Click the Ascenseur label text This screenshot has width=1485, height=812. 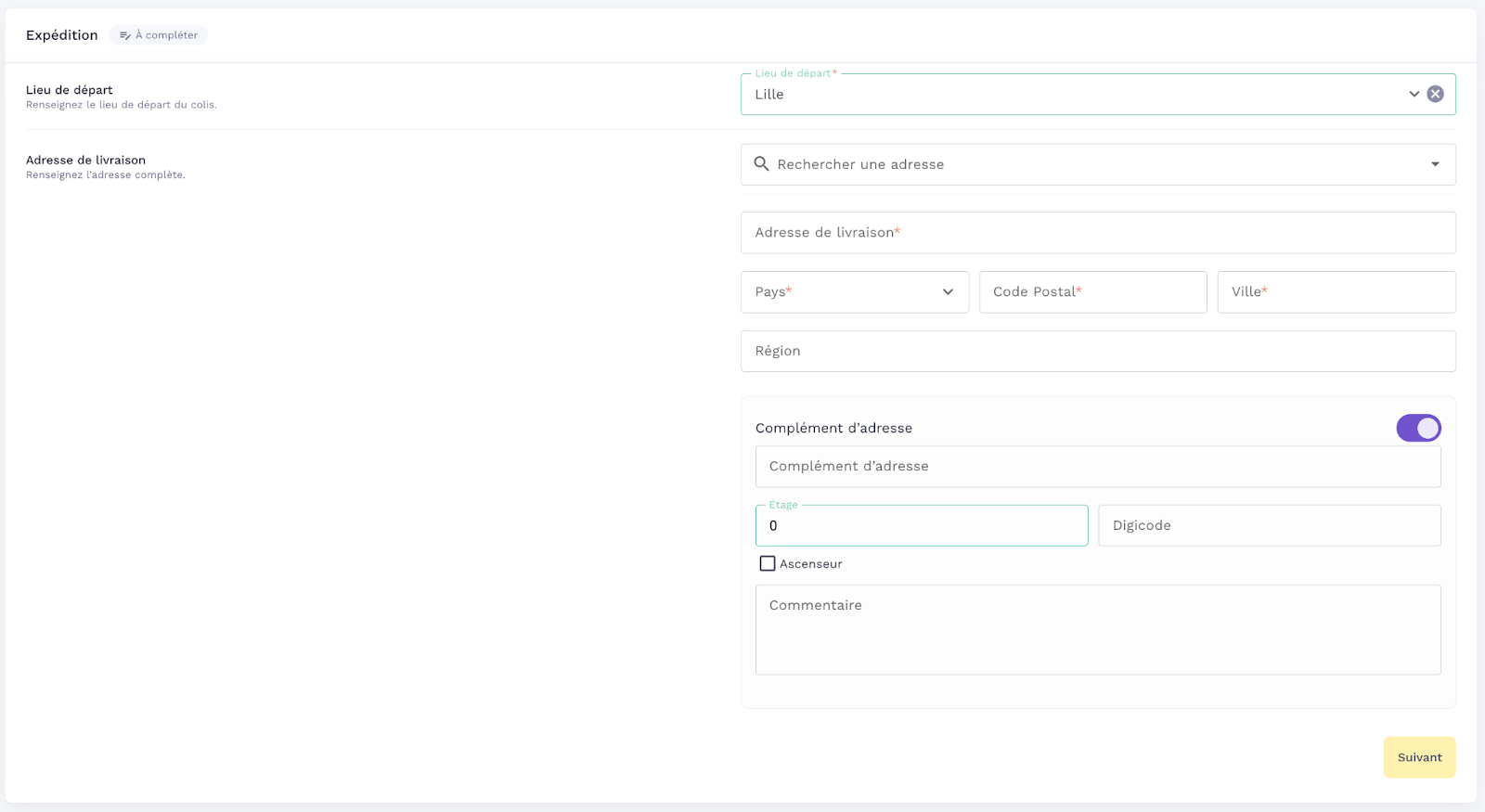point(810,564)
